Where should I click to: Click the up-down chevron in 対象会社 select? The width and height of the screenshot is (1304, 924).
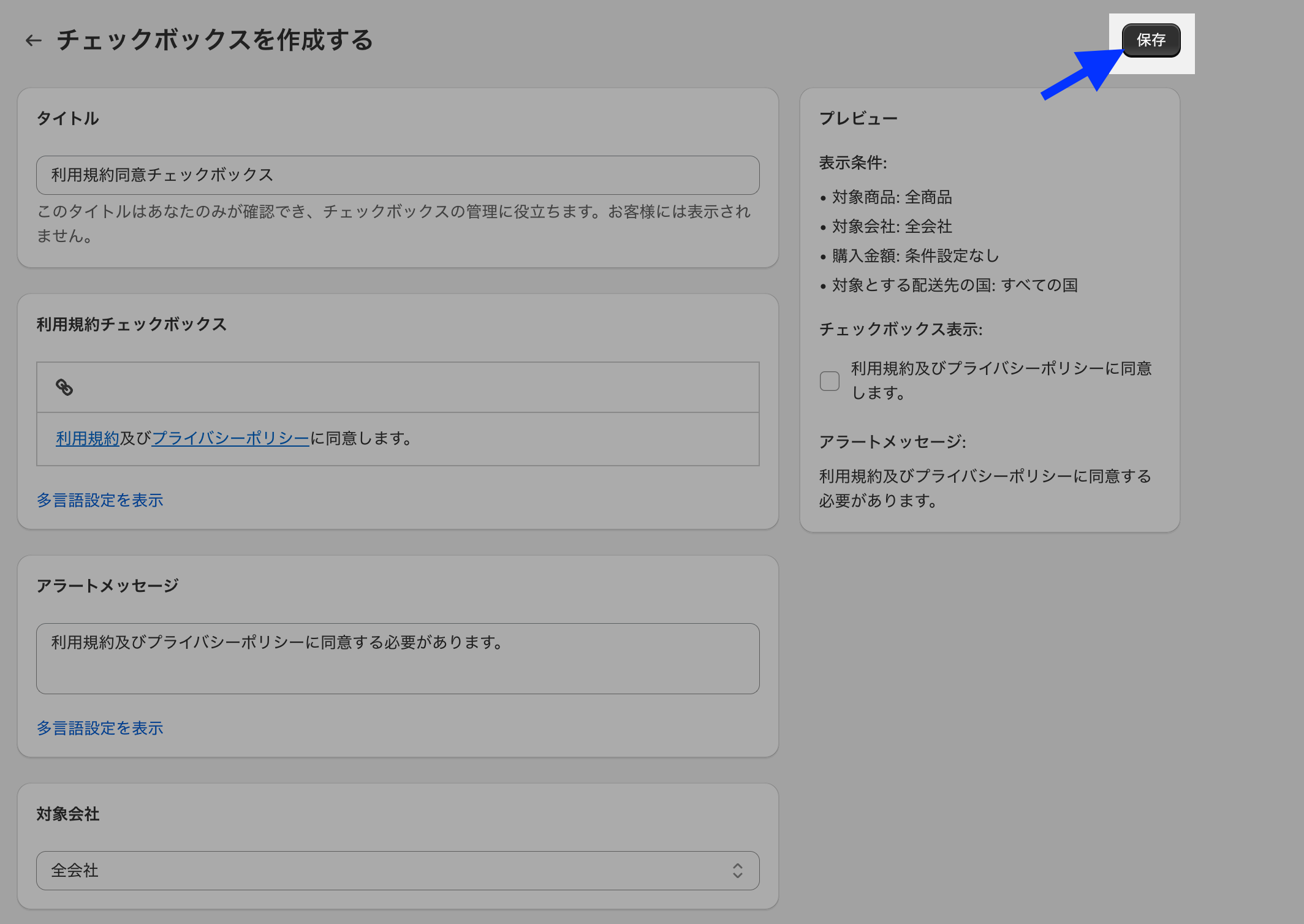pos(737,871)
